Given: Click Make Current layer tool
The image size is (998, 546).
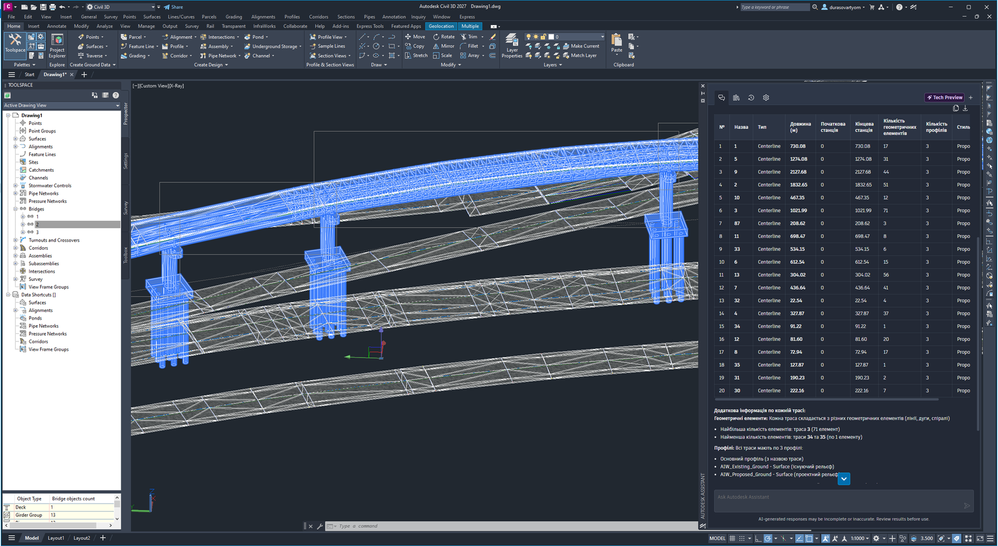Looking at the screenshot, I should pyautogui.click(x=581, y=46).
